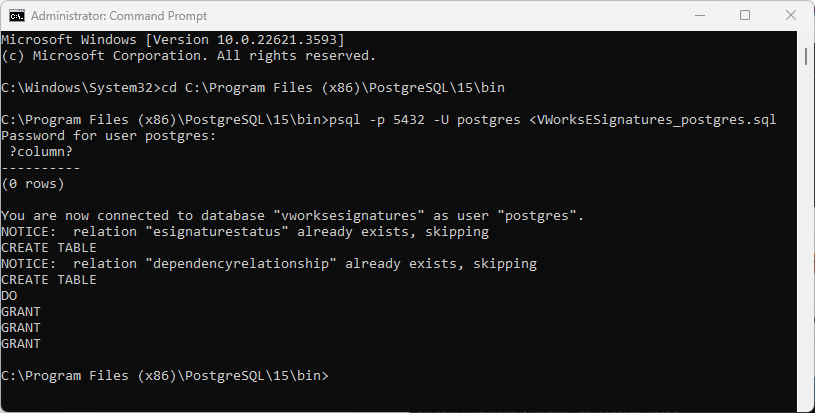Click the 'DO' output line
The width and height of the screenshot is (815, 413).
tap(9, 296)
